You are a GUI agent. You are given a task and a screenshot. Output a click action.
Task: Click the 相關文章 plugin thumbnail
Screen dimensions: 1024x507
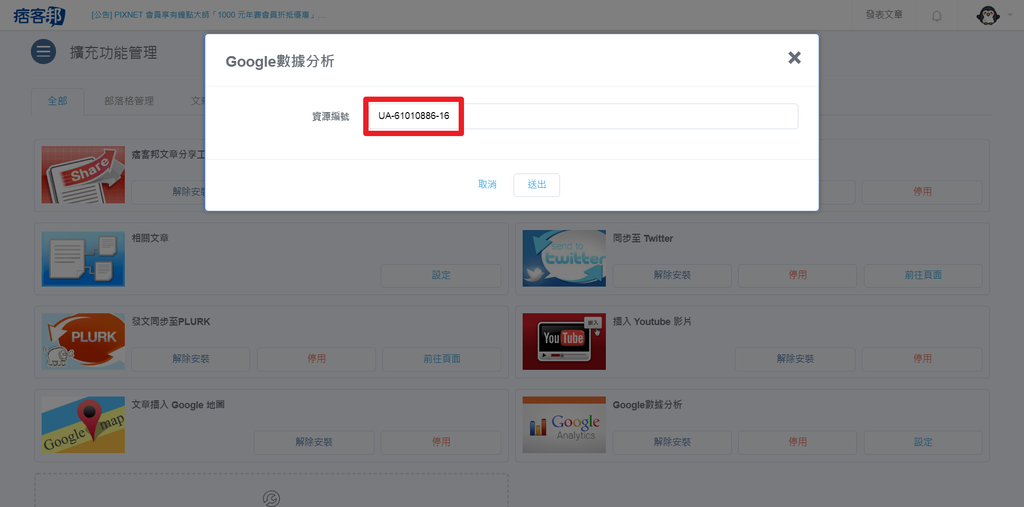pos(83,258)
